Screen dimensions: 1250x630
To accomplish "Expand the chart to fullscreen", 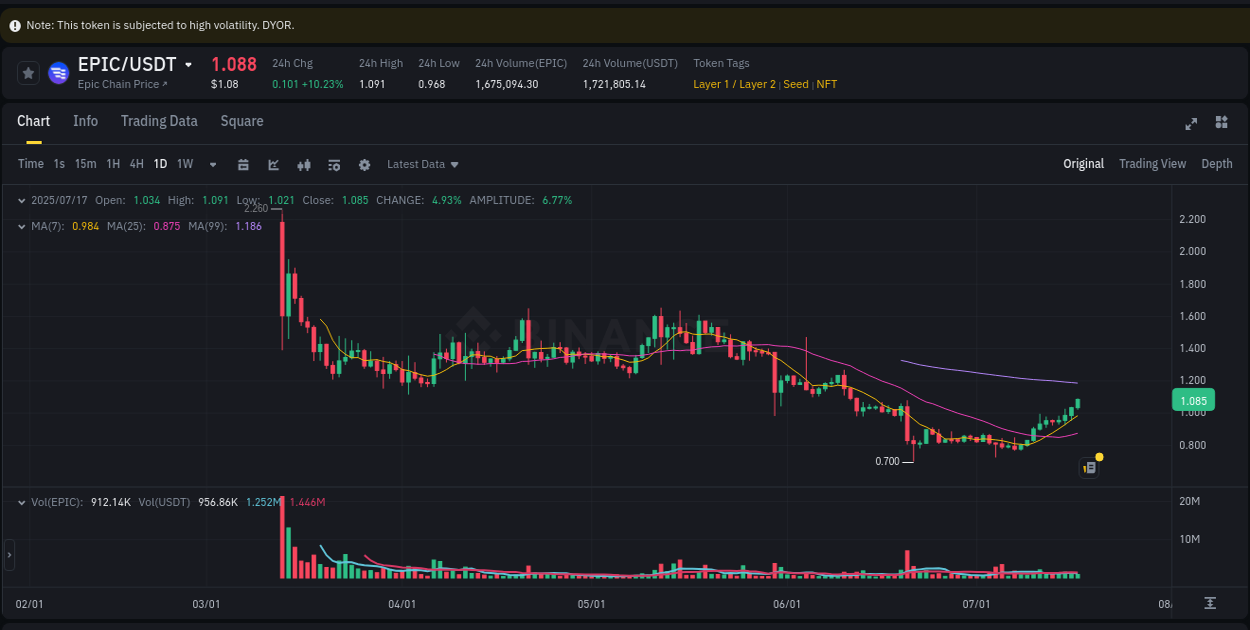I will 1191,123.
